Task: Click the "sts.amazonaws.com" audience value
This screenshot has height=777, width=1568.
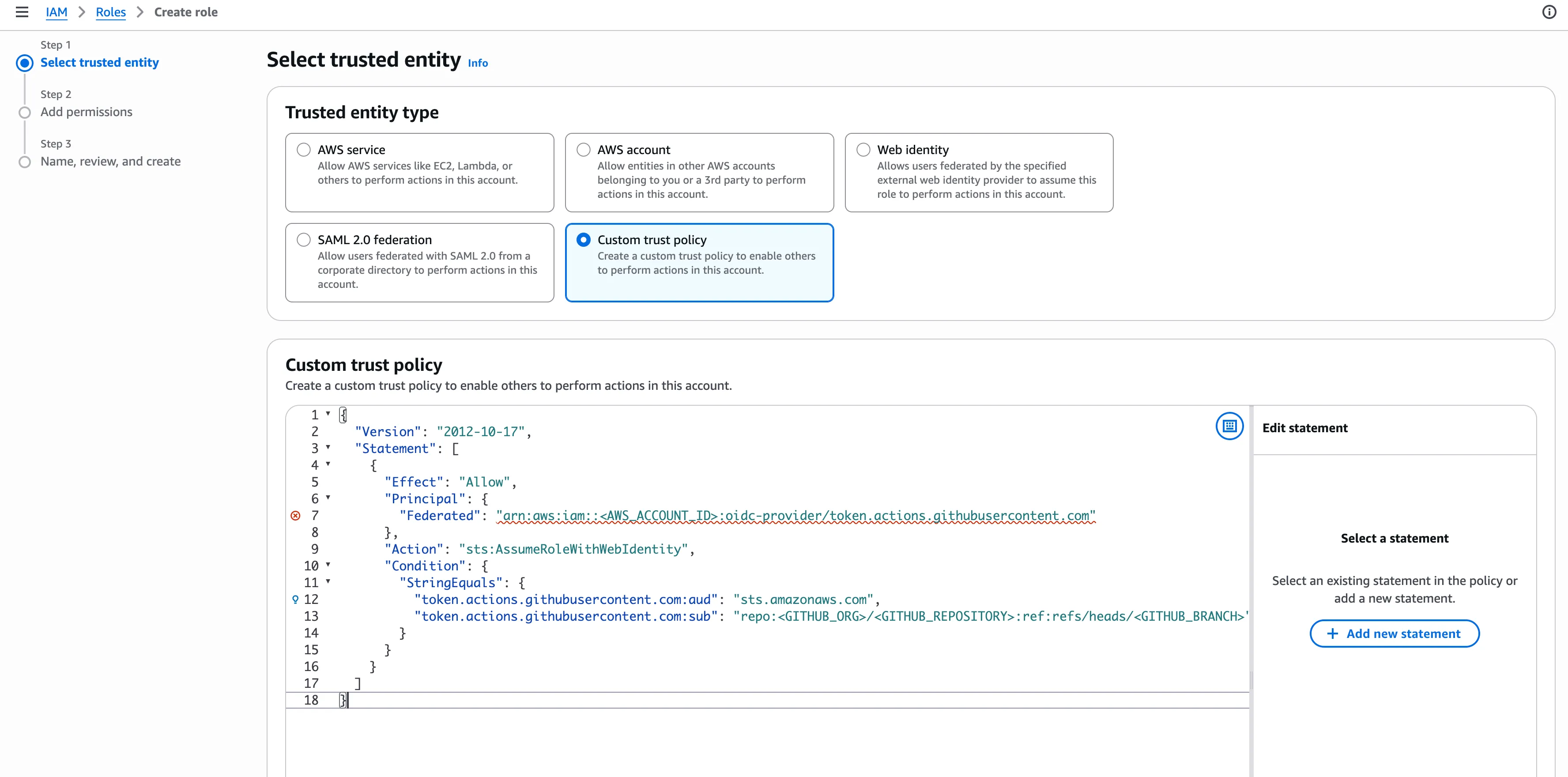Action: pyautogui.click(x=803, y=600)
